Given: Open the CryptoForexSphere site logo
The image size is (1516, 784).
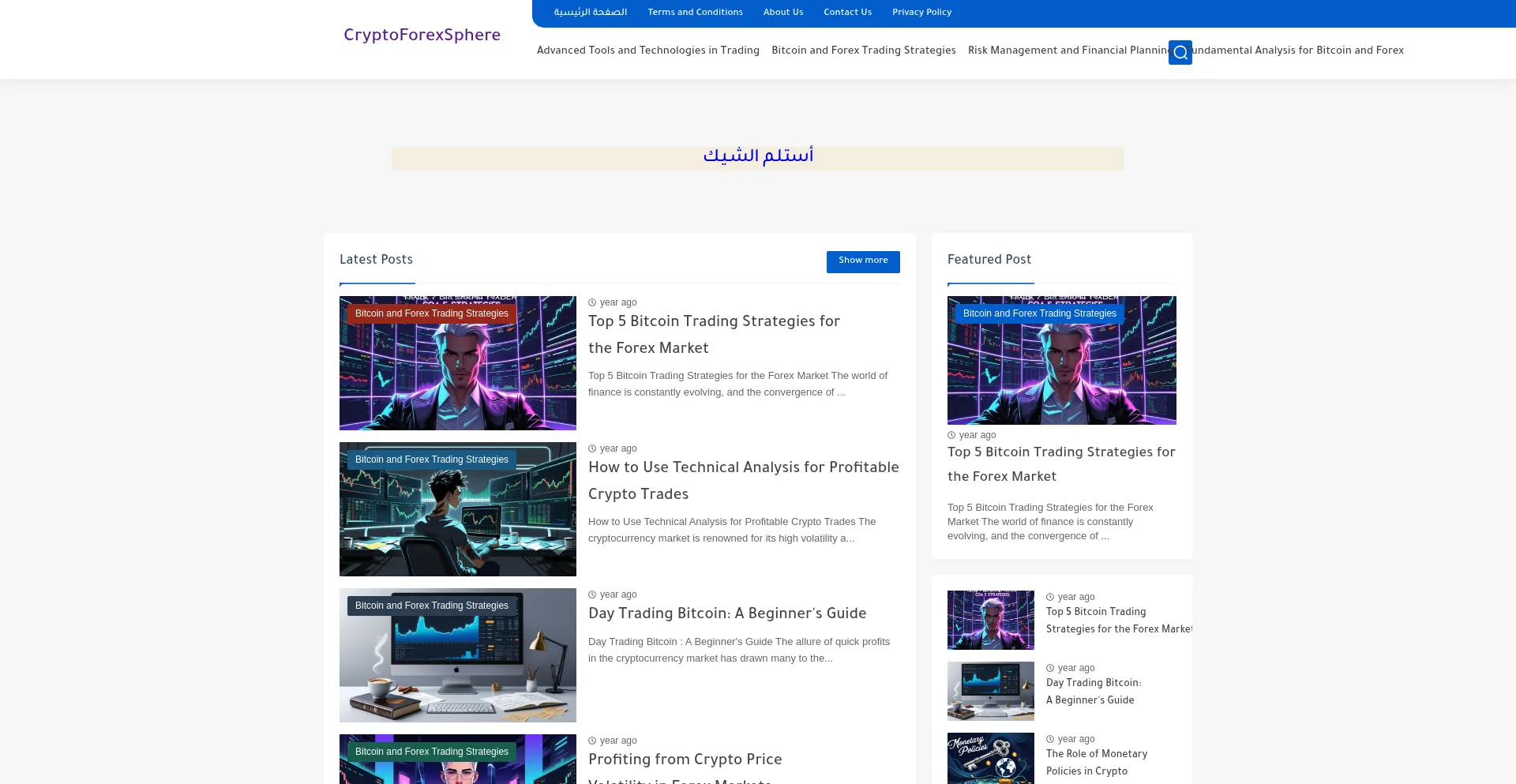Looking at the screenshot, I should click(x=422, y=36).
